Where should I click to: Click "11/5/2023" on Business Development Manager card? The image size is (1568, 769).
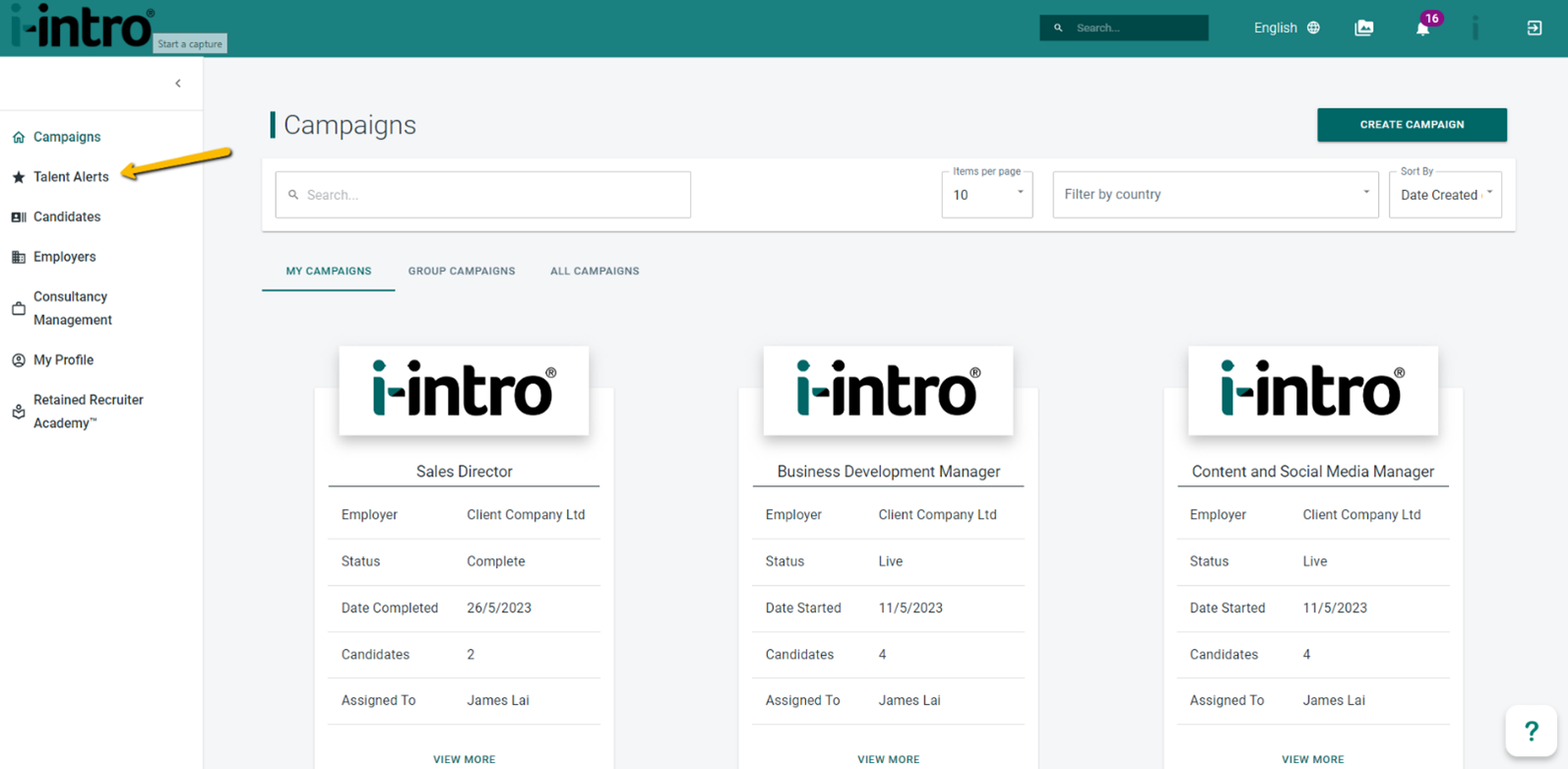(x=910, y=608)
